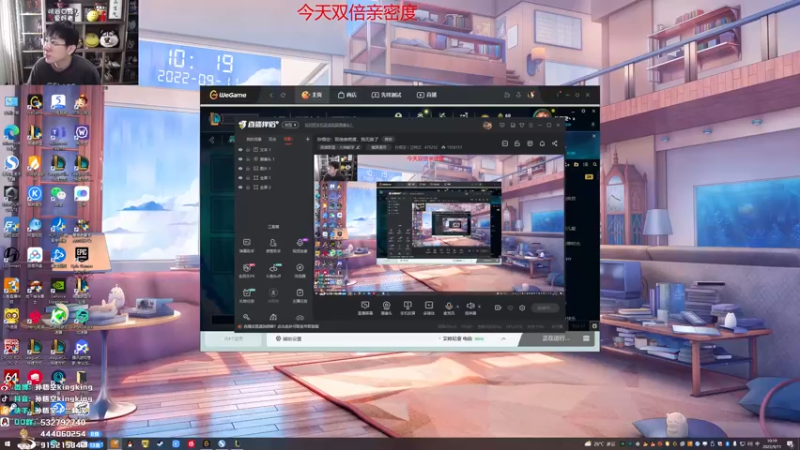Open WeGame shop tab (商店)

347,95
